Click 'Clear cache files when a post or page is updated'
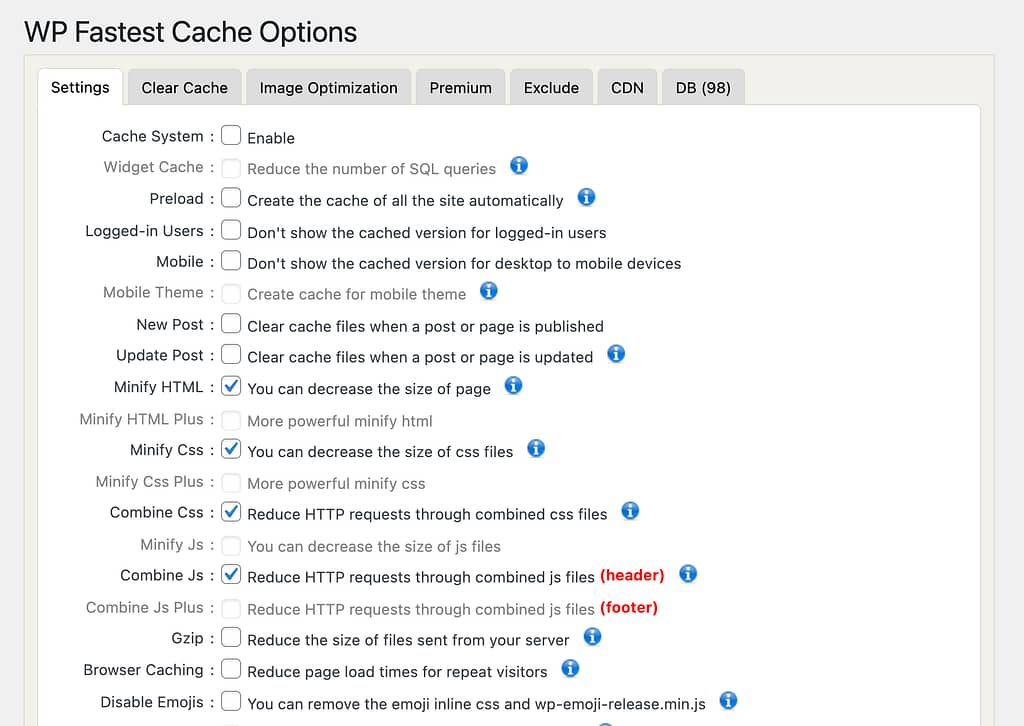This screenshot has height=726, width=1024. tap(420, 357)
